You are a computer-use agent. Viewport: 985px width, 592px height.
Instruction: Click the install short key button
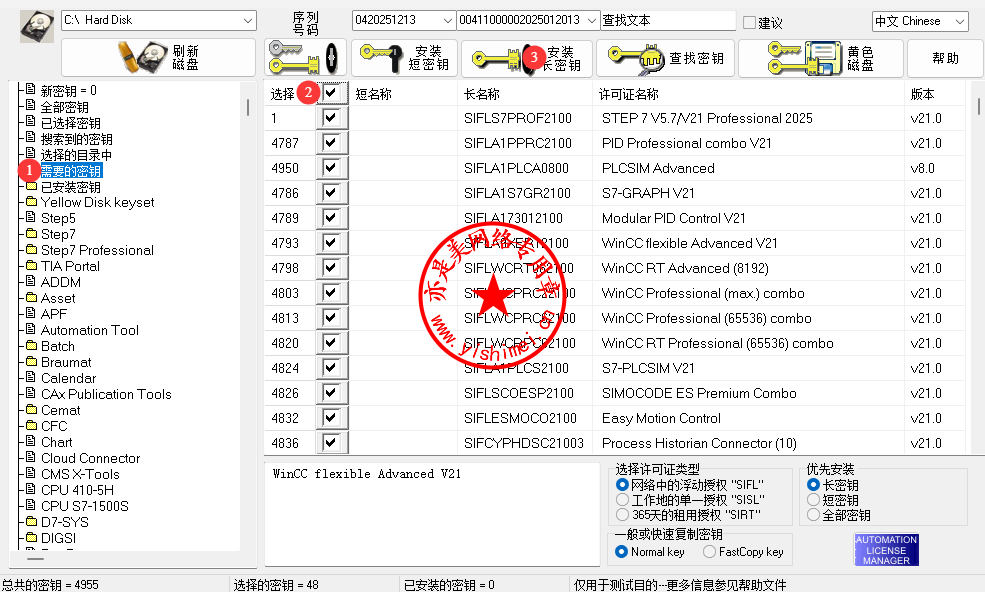[x=402, y=59]
